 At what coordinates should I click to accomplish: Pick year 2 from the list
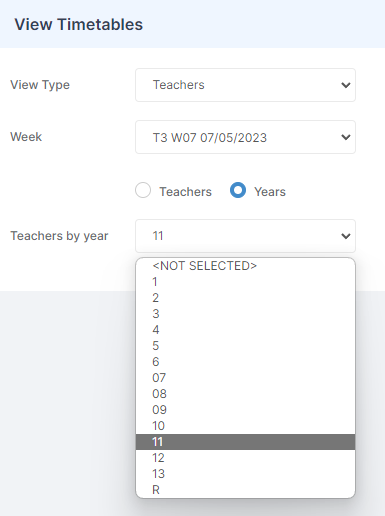click(x=245, y=298)
